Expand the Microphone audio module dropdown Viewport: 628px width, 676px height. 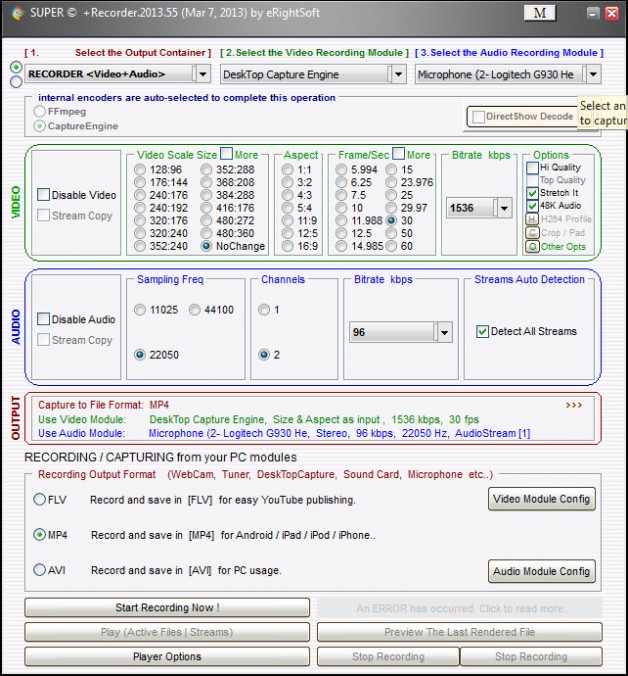pyautogui.click(x=593, y=74)
